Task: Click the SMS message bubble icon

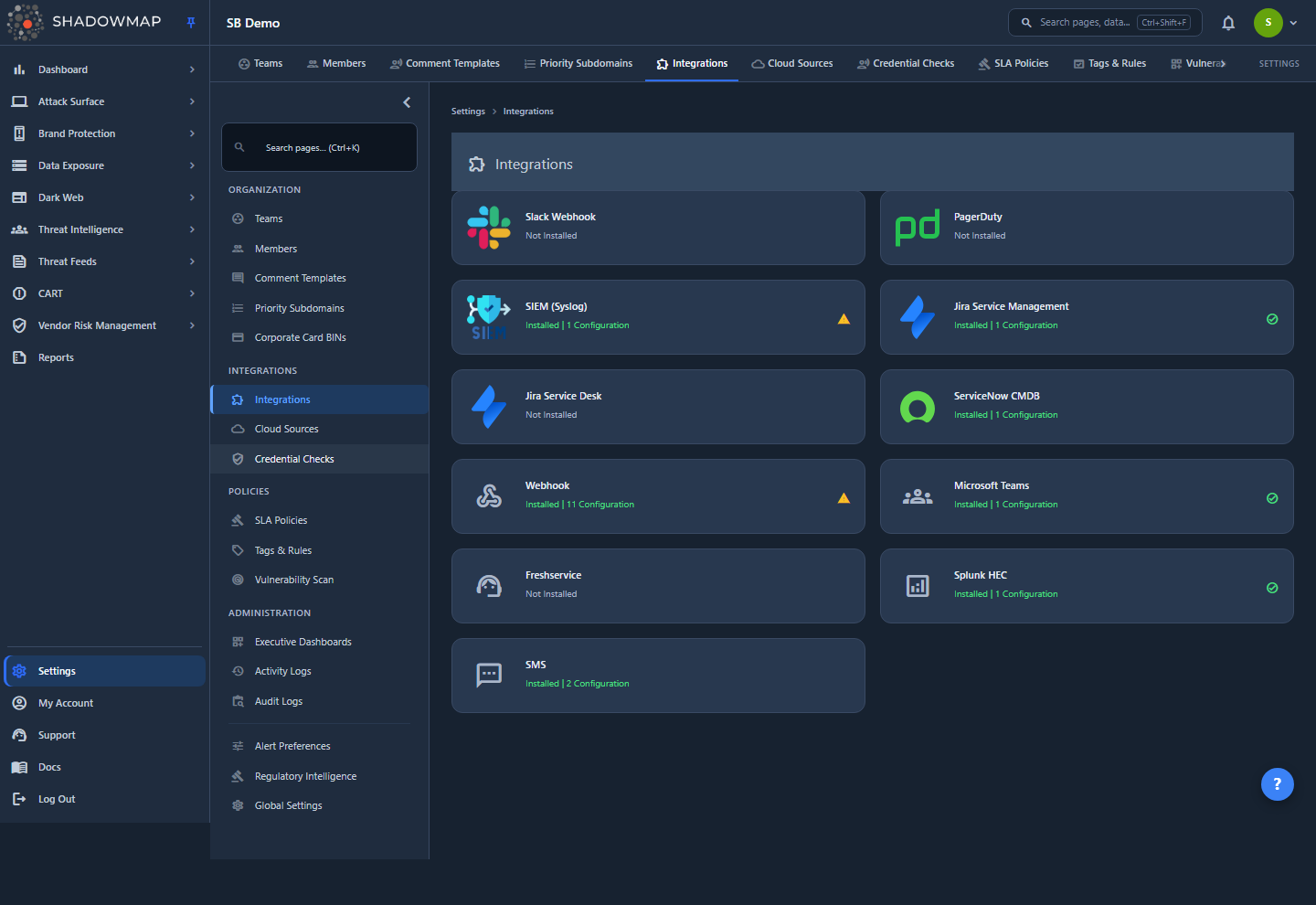Action: (x=489, y=676)
